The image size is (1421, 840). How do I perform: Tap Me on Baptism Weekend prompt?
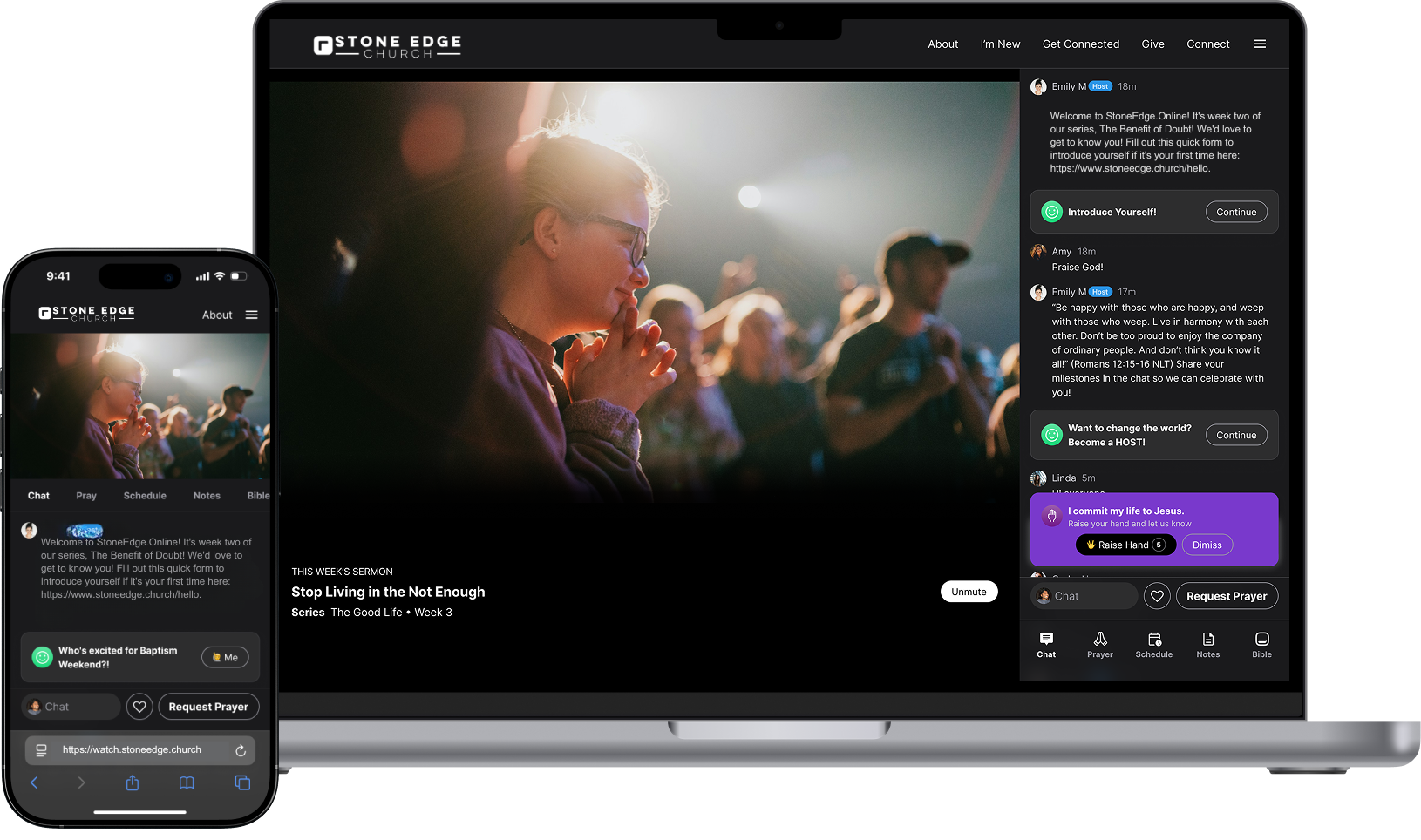pos(225,657)
